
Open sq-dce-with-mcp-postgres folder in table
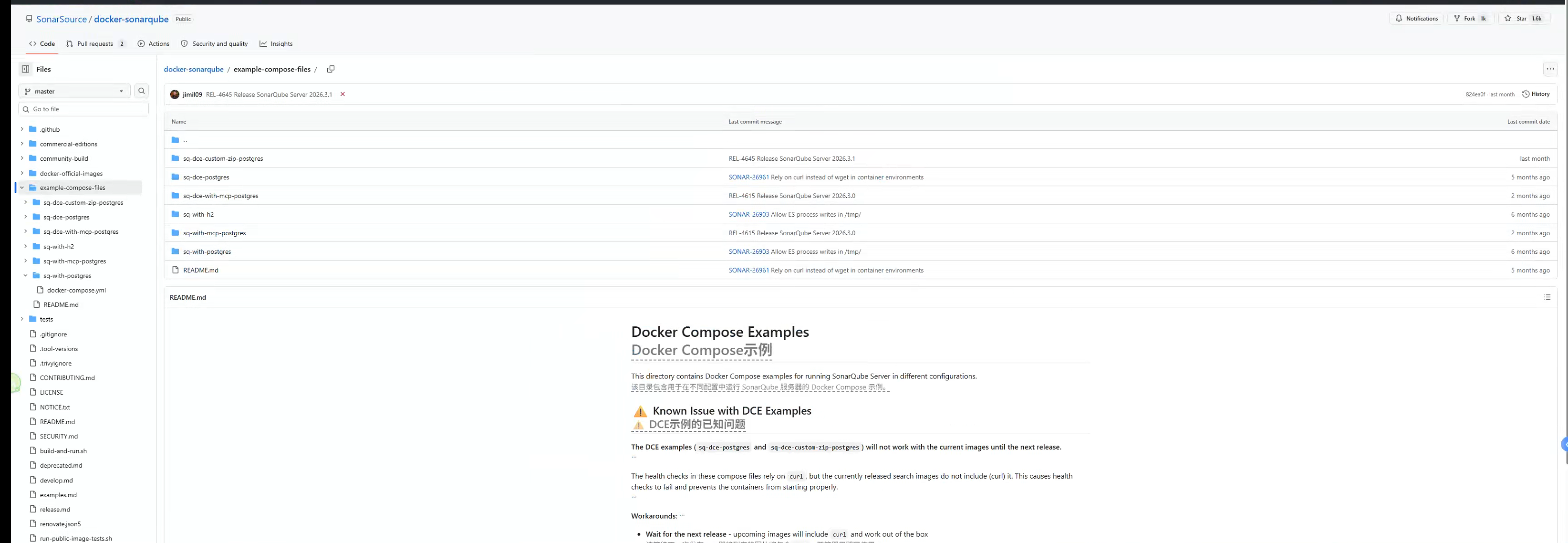click(220, 196)
